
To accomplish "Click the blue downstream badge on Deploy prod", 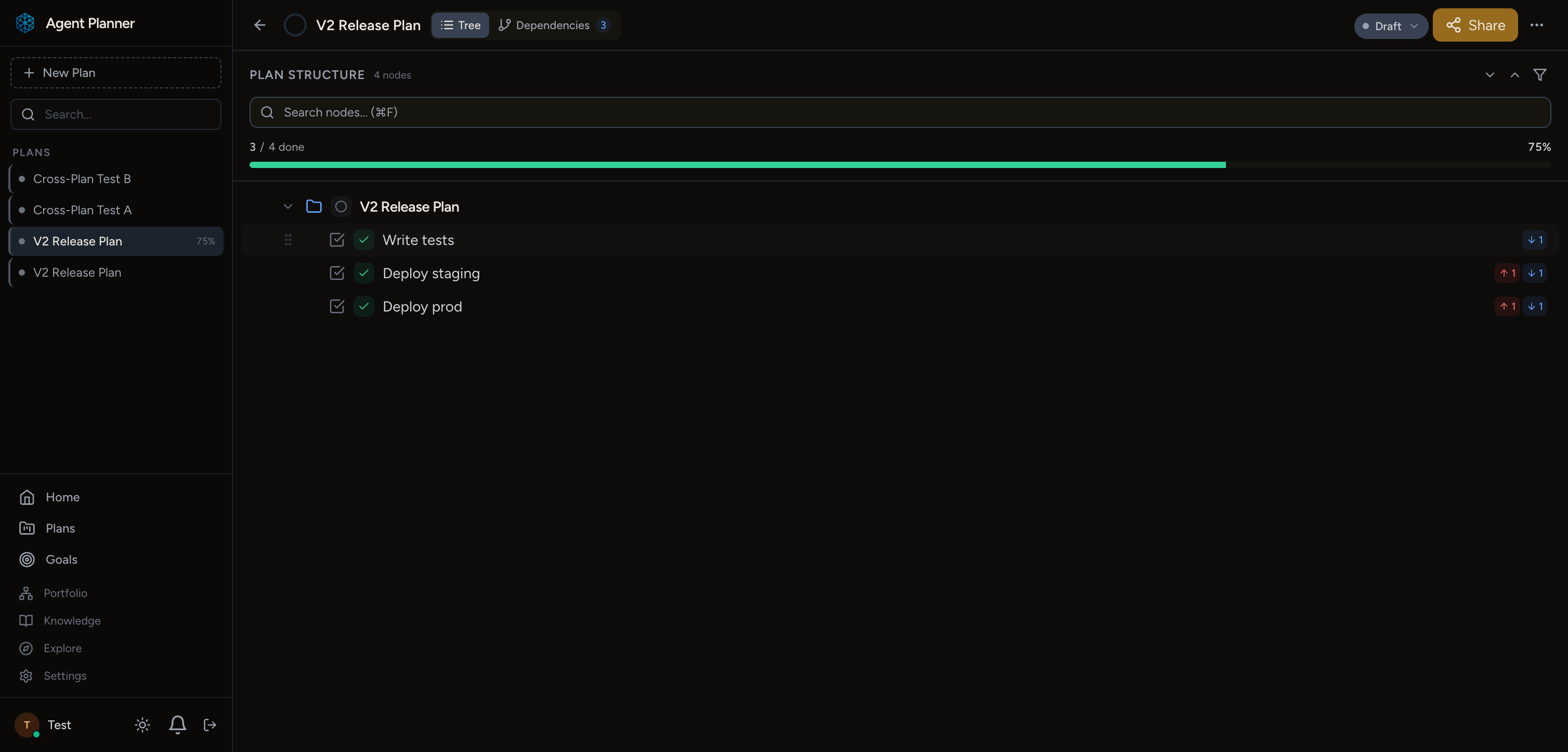I will coord(1535,306).
